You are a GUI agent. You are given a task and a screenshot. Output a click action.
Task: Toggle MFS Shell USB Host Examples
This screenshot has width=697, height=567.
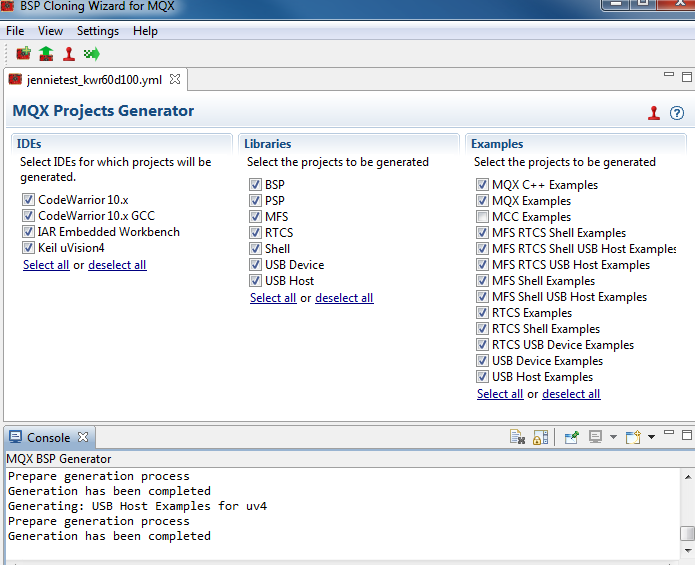482,296
